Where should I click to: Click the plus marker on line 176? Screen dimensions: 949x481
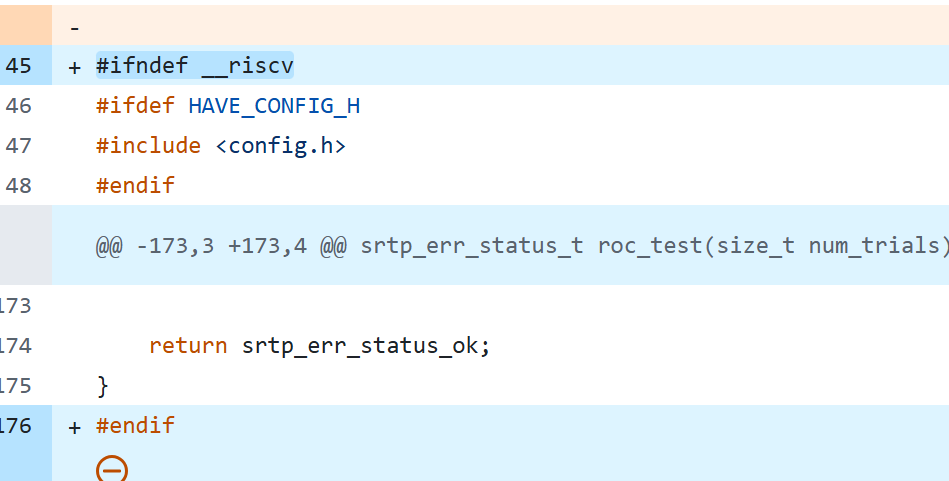75,426
